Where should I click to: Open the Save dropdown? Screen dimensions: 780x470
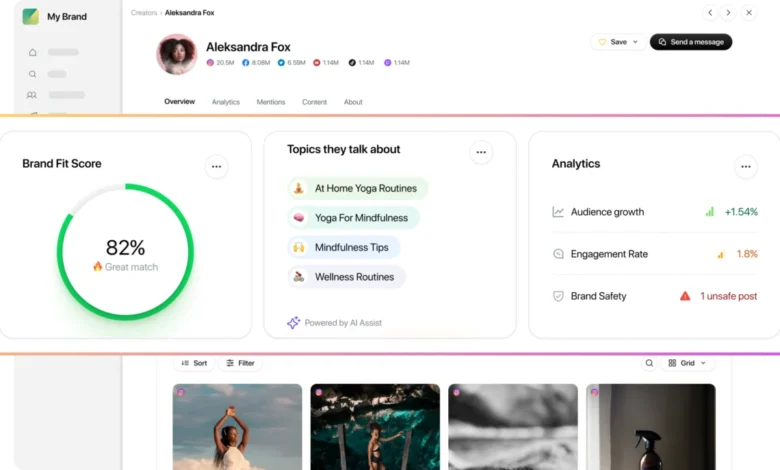(x=616, y=42)
